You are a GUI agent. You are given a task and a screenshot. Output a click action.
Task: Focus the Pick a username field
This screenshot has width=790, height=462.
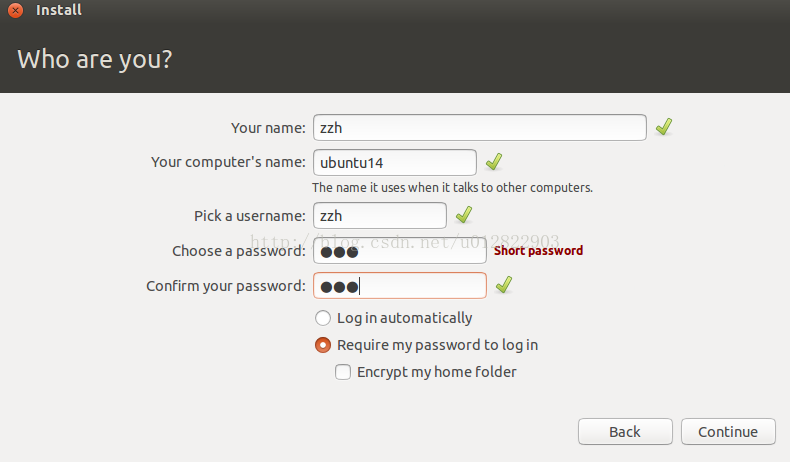pos(379,215)
